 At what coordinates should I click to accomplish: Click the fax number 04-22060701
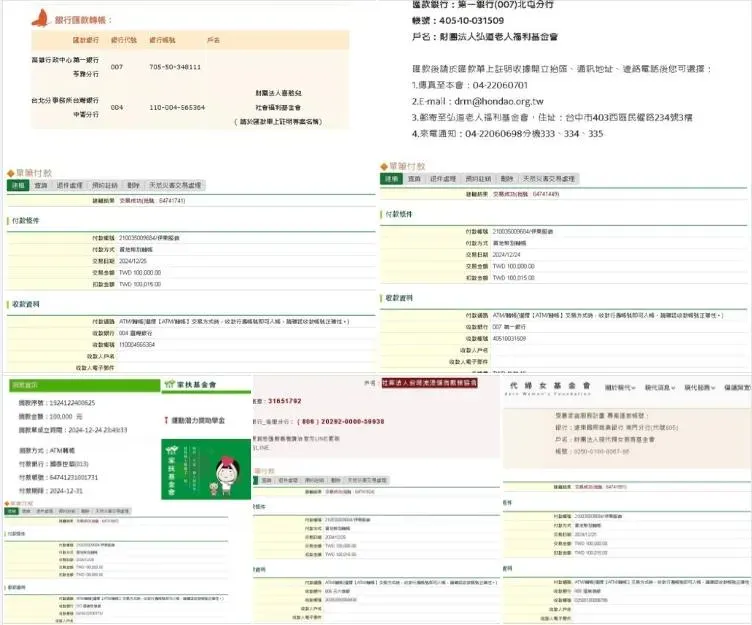(500, 85)
